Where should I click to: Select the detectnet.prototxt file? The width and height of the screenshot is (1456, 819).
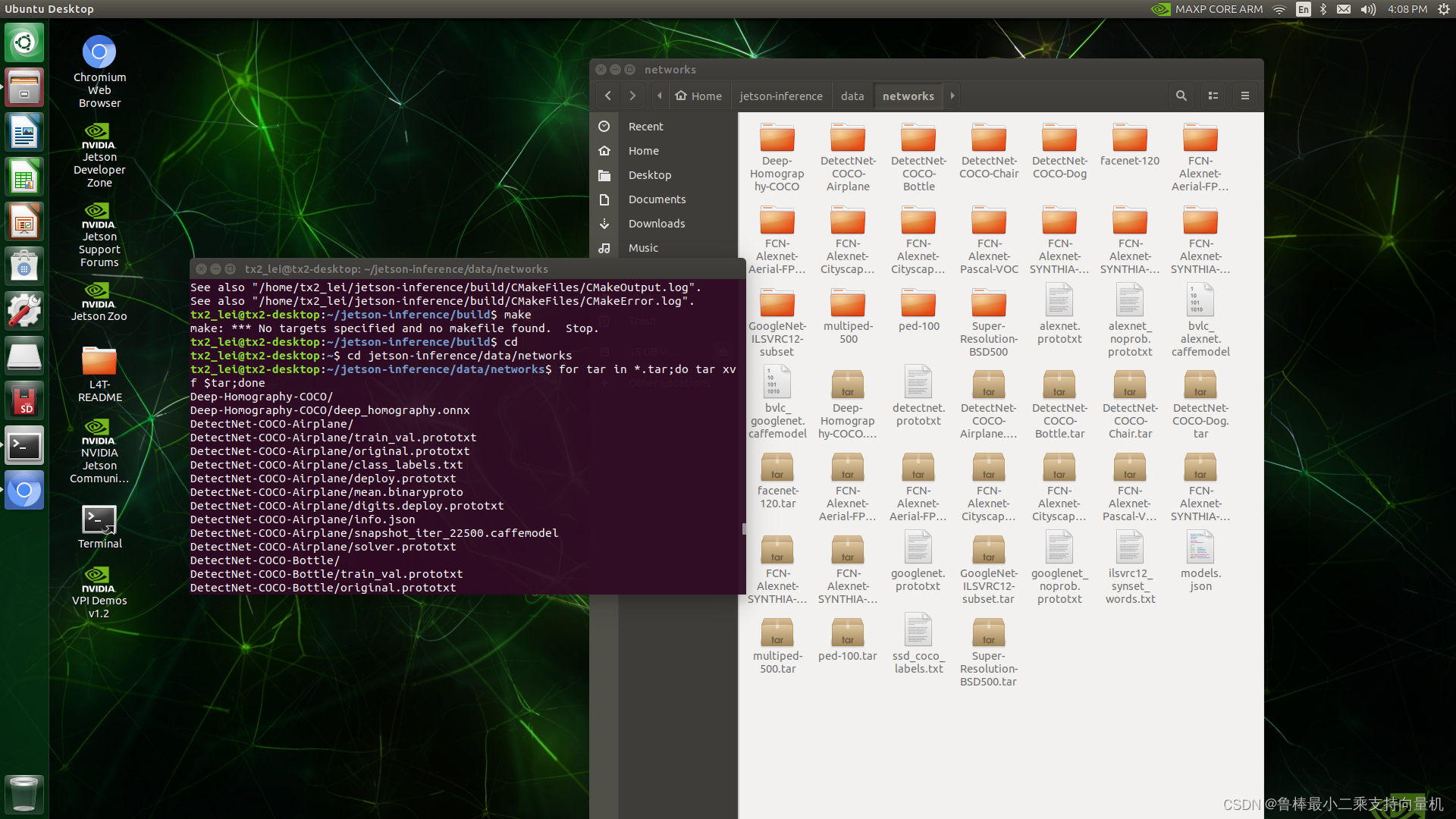[918, 397]
